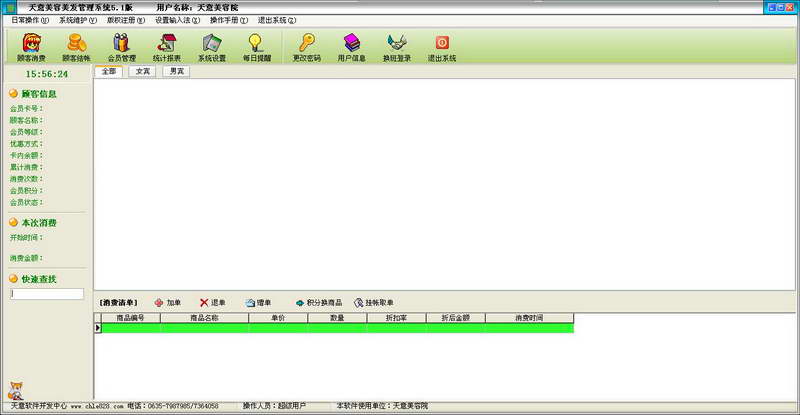Screen dimensions: 800x415
Task: Open the 顾客消费 toolbar icon
Action: click(31, 47)
